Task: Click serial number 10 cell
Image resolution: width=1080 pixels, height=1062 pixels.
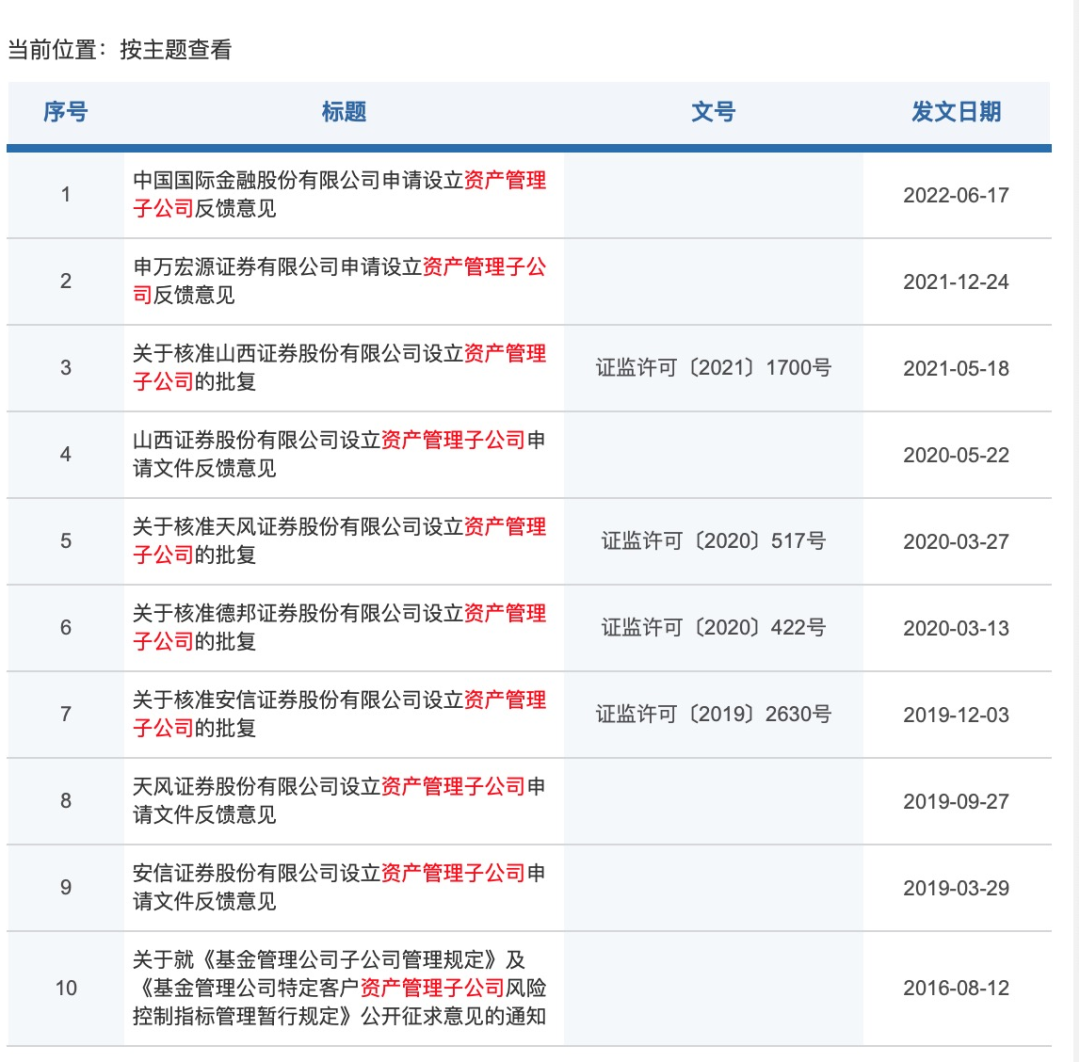Action: tap(65, 988)
